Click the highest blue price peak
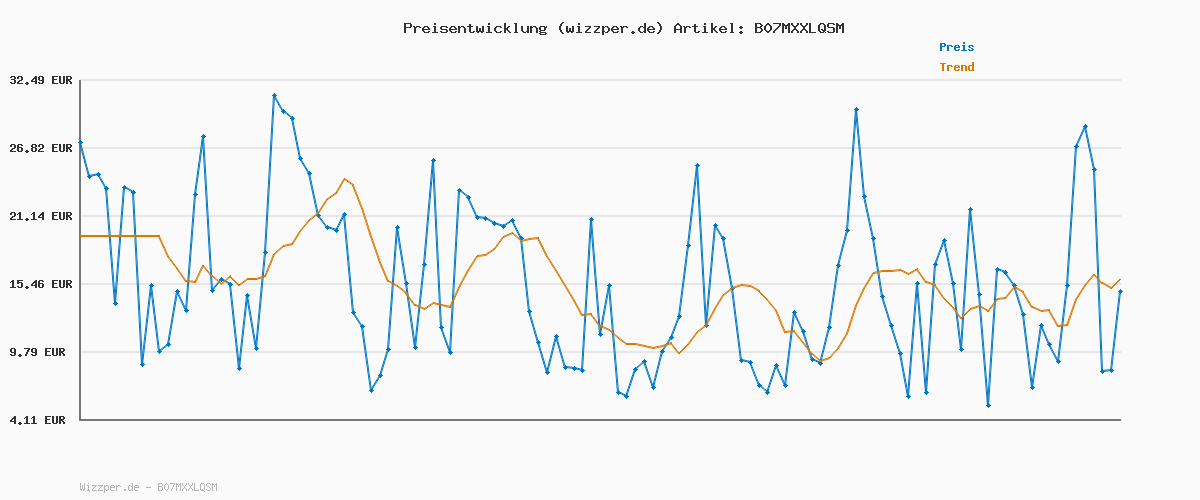The image size is (1200, 500). tap(274, 96)
